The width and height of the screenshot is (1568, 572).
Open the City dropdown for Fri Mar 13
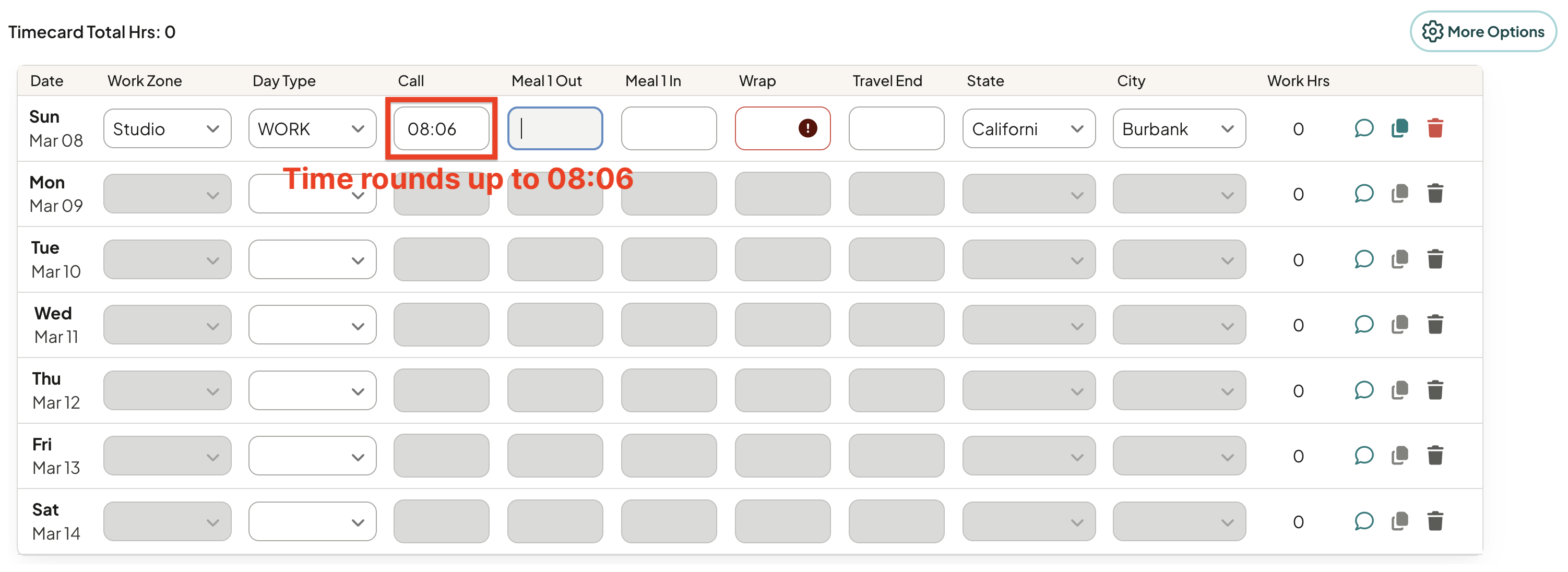coord(1179,455)
